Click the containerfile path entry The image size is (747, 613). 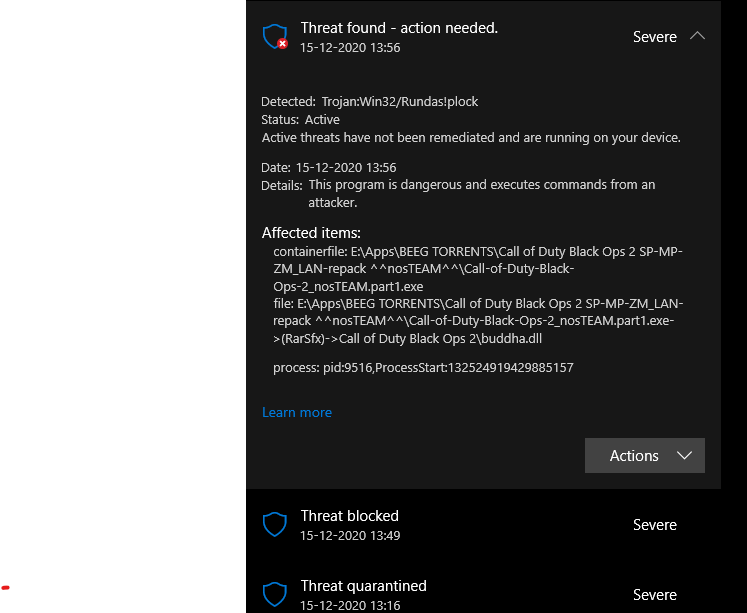click(x=478, y=269)
